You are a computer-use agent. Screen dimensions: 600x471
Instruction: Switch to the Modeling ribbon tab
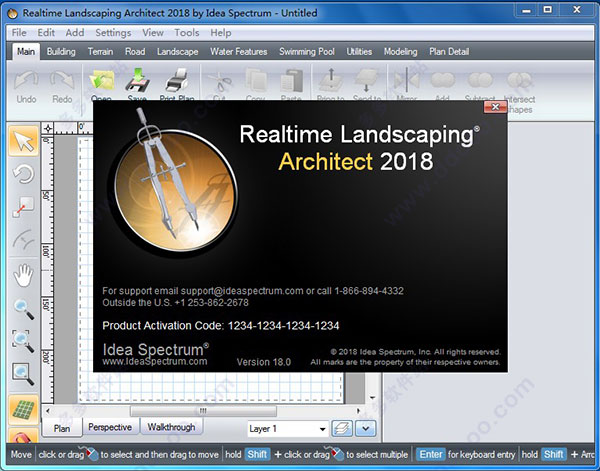pyautogui.click(x=401, y=52)
